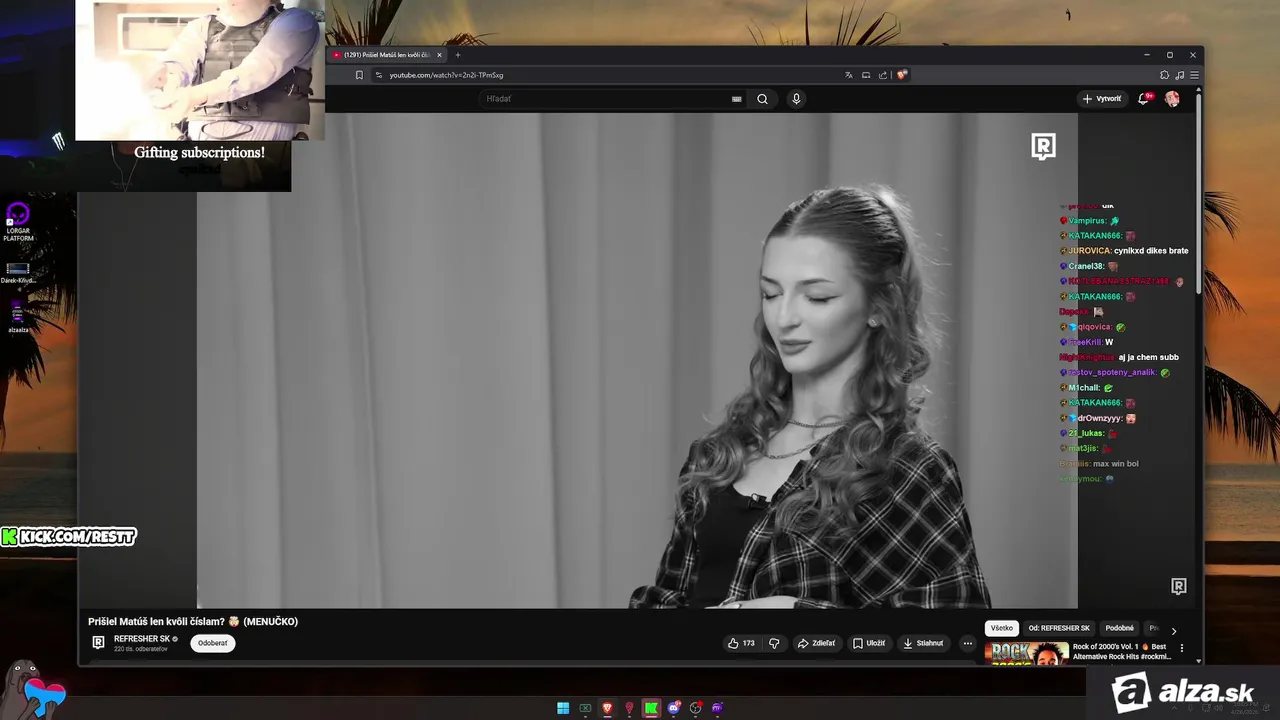This screenshot has height=720, width=1280.
Task: Click the address bar URL youtube.com/watch
Action: pos(447,75)
